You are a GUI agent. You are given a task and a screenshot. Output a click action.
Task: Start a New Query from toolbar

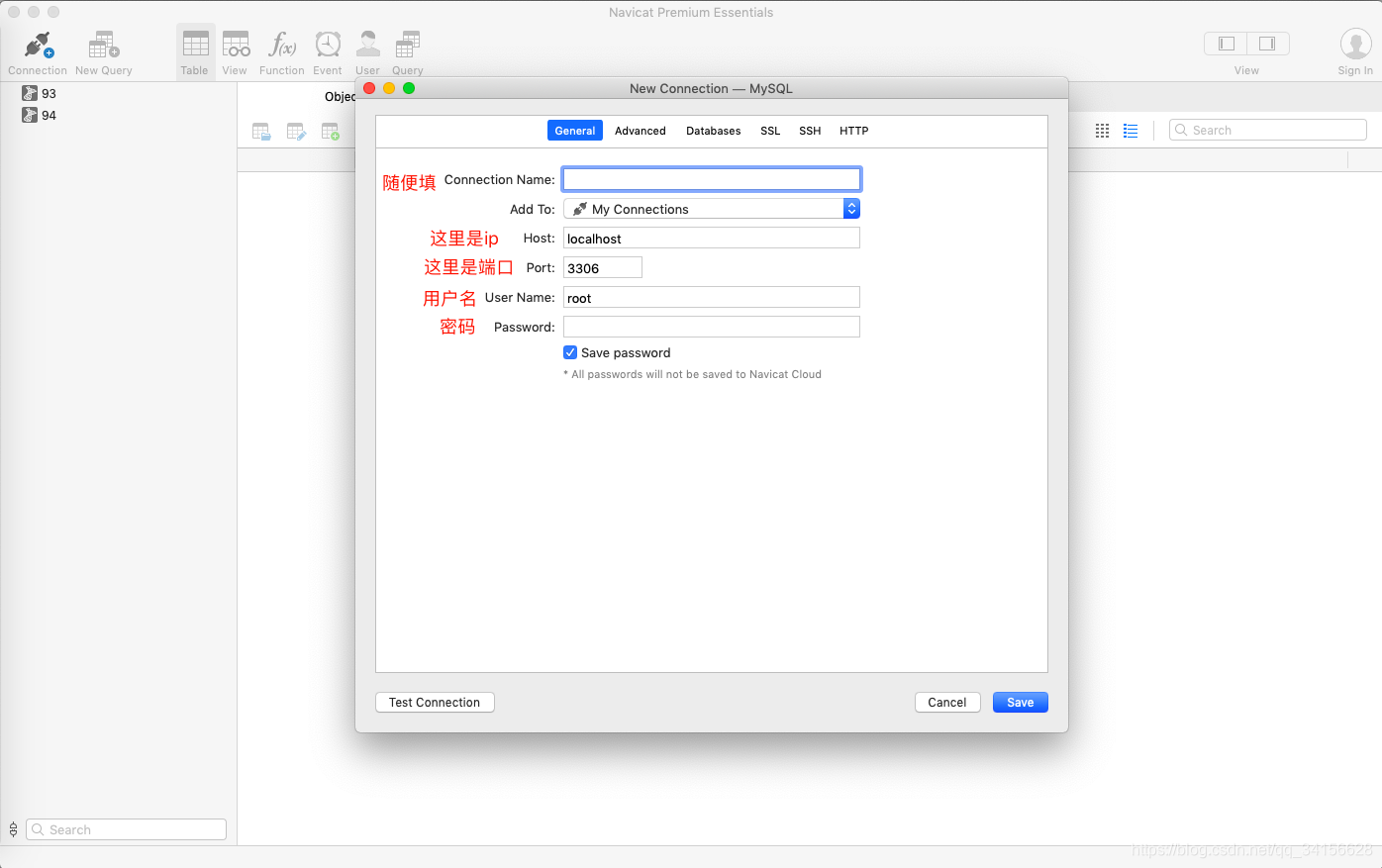click(104, 46)
